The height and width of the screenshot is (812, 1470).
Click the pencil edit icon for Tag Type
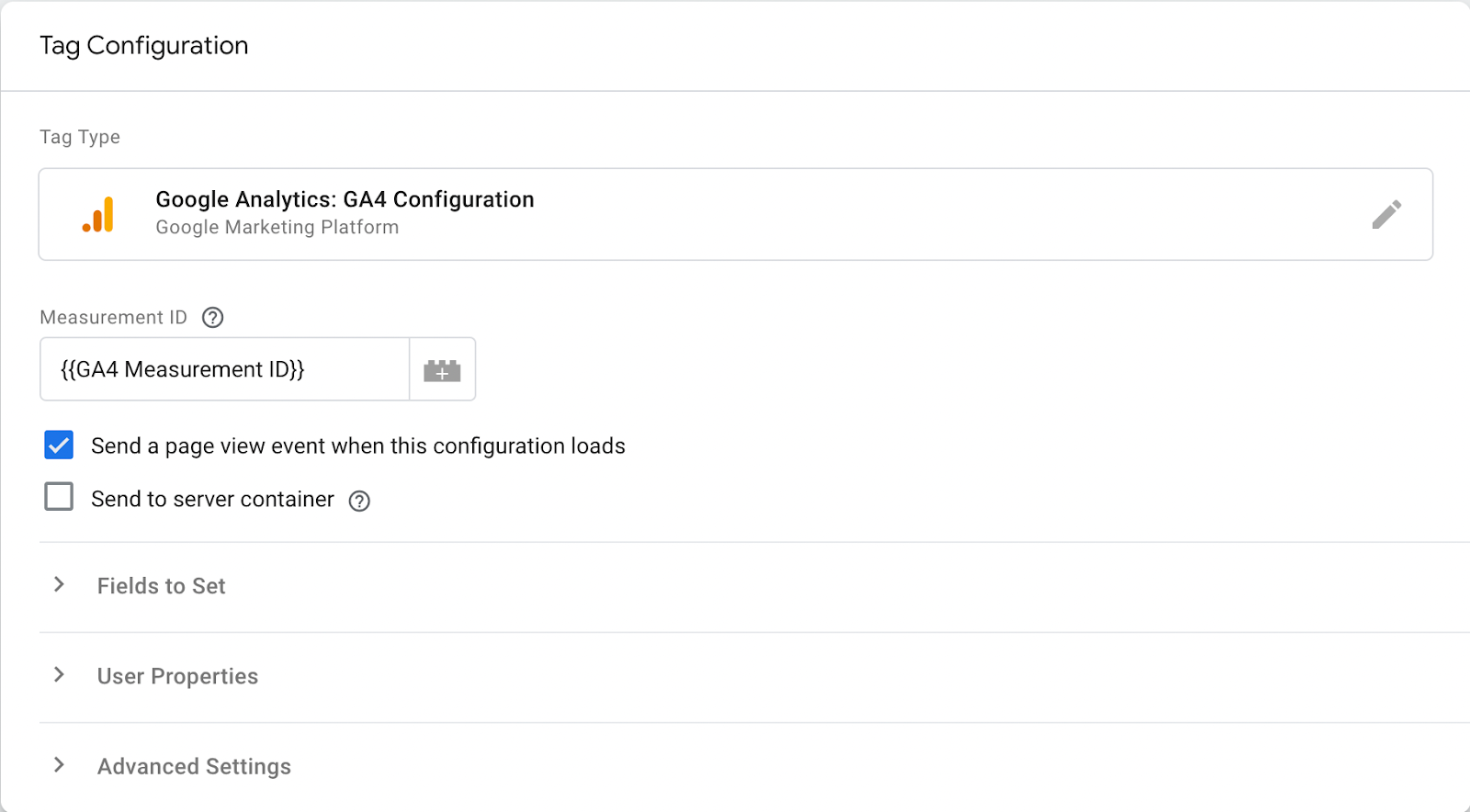1386,214
